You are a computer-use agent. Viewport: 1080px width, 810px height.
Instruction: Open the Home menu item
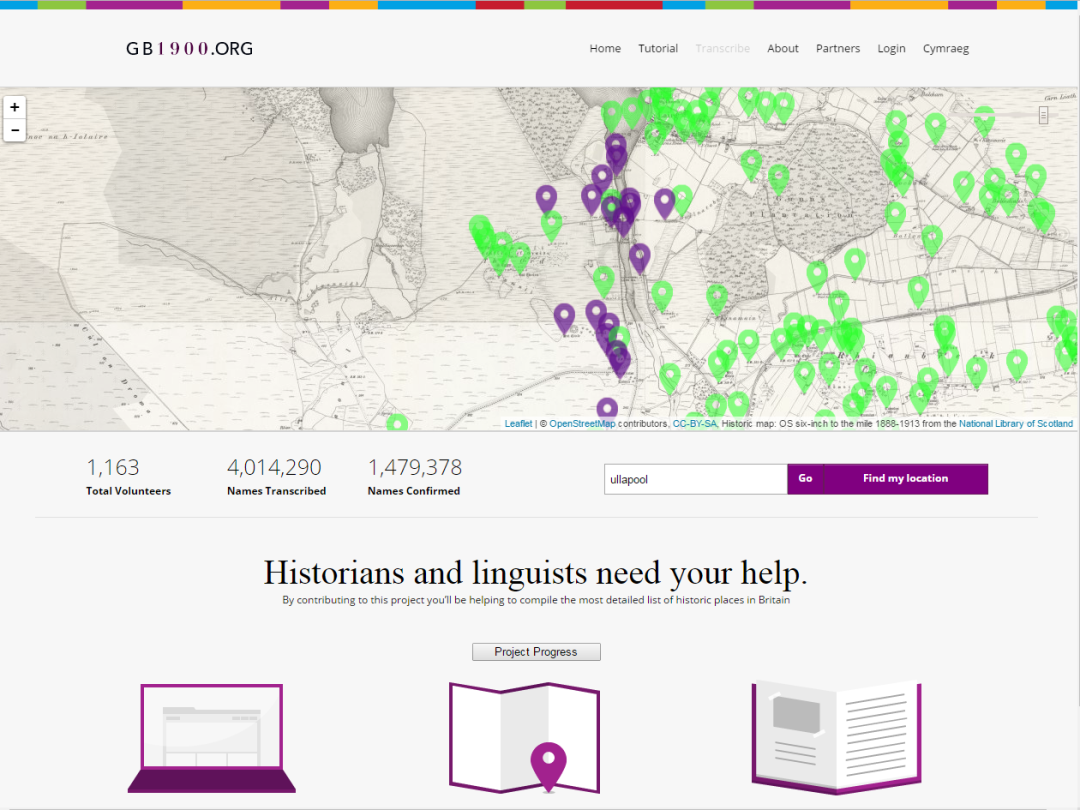[x=605, y=48]
